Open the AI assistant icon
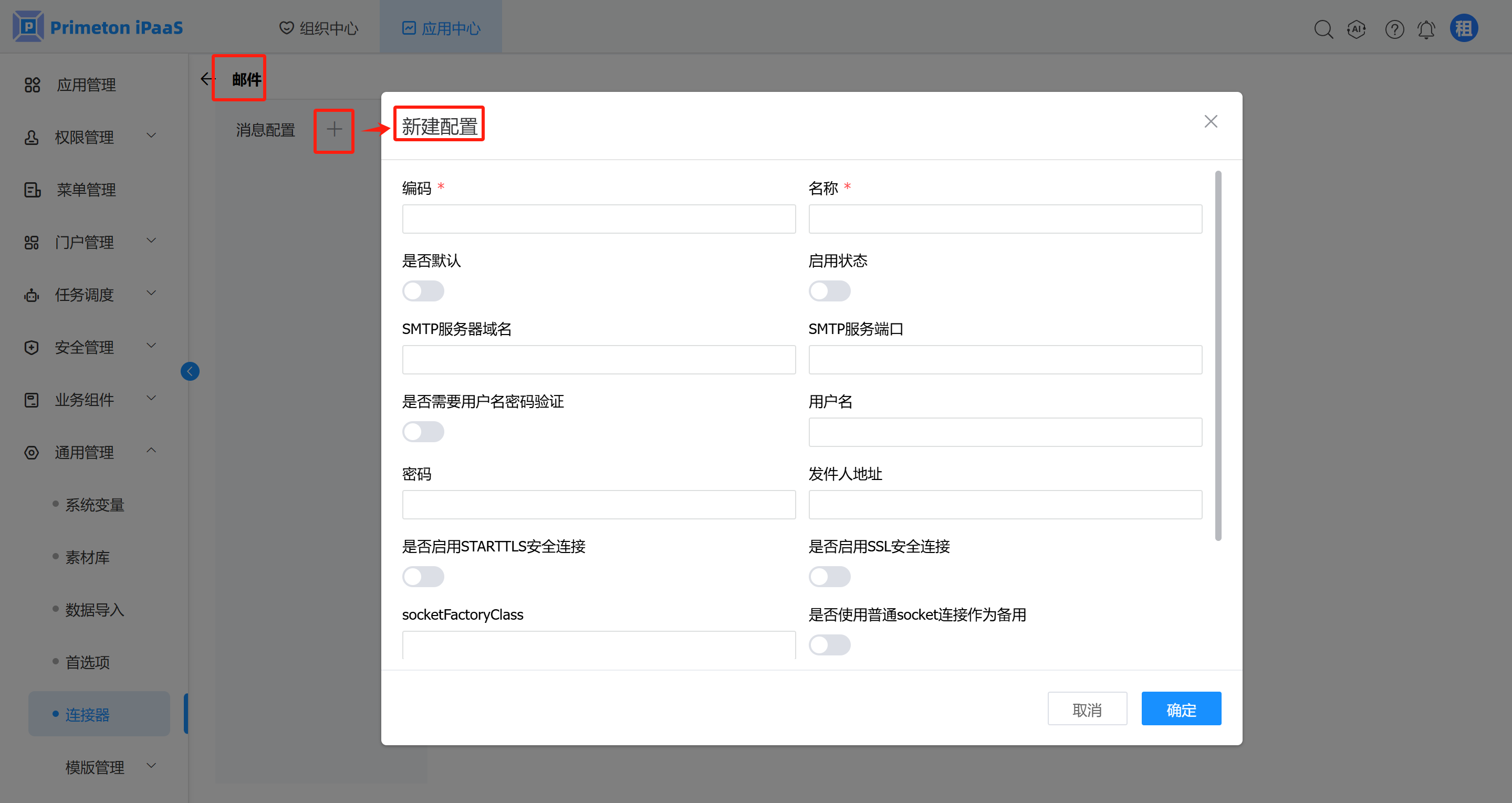Viewport: 1512px width, 803px height. click(x=1357, y=29)
